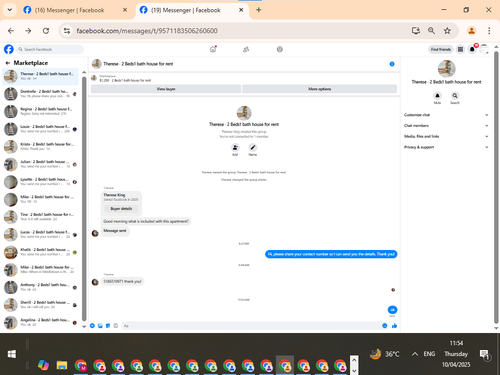Click the Search Facebook field
The width and height of the screenshot is (500, 375).
tap(50, 49)
